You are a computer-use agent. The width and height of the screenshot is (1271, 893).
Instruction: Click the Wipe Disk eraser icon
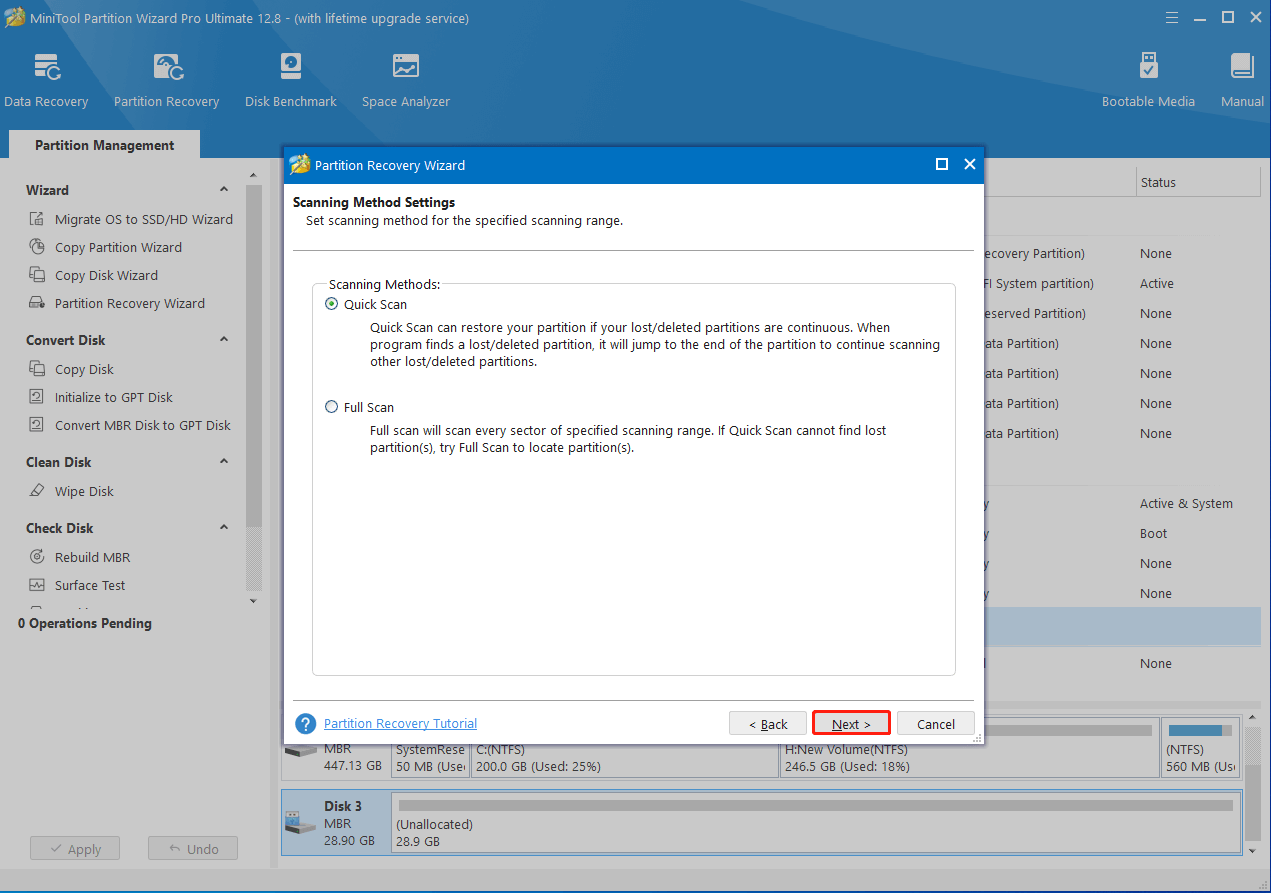[x=37, y=491]
